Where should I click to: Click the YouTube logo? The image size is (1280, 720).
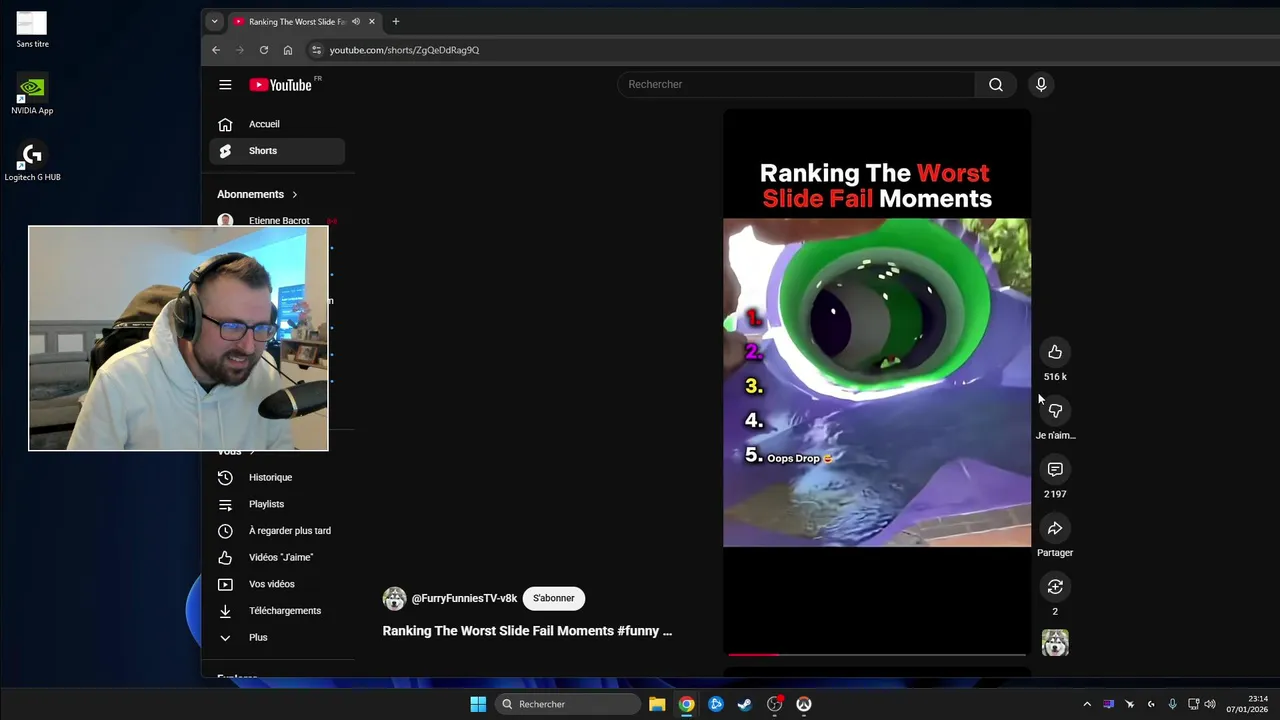click(281, 85)
